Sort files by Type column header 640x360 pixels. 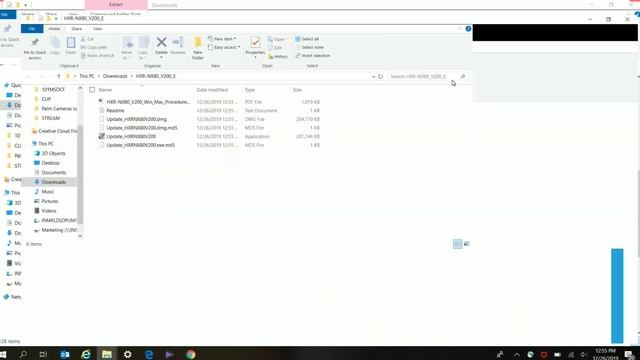pos(250,90)
